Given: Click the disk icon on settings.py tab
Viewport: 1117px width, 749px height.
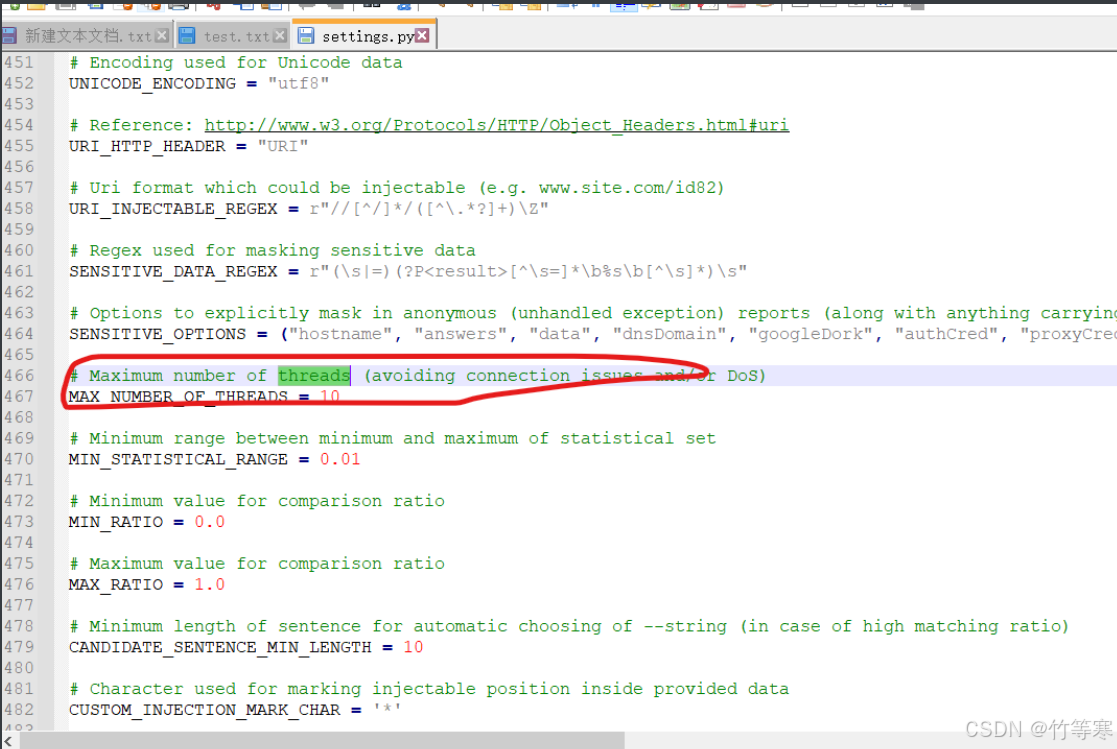Looking at the screenshot, I should [x=306, y=36].
